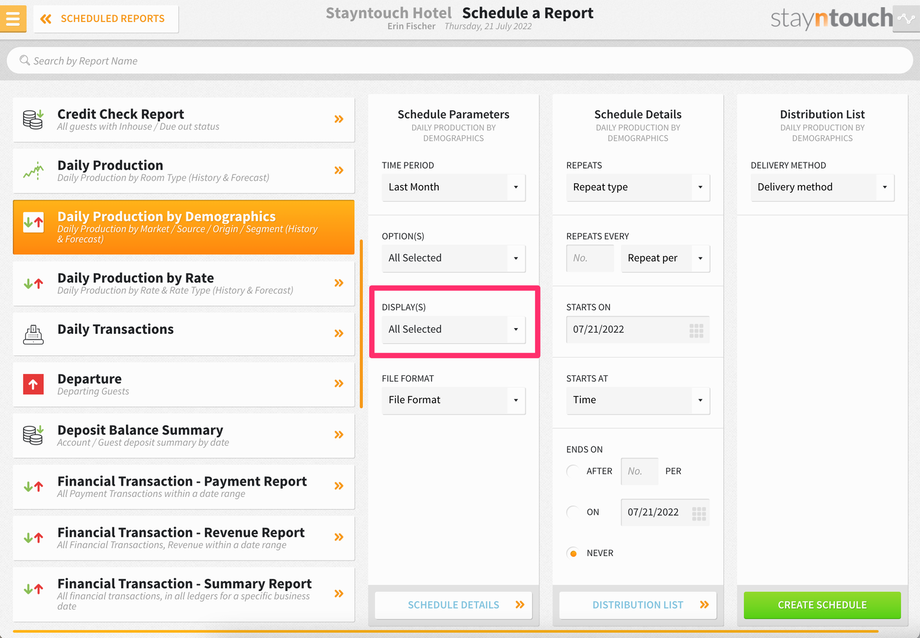Click the Search by Report Name field
This screenshot has height=638, width=920.
click(460, 60)
